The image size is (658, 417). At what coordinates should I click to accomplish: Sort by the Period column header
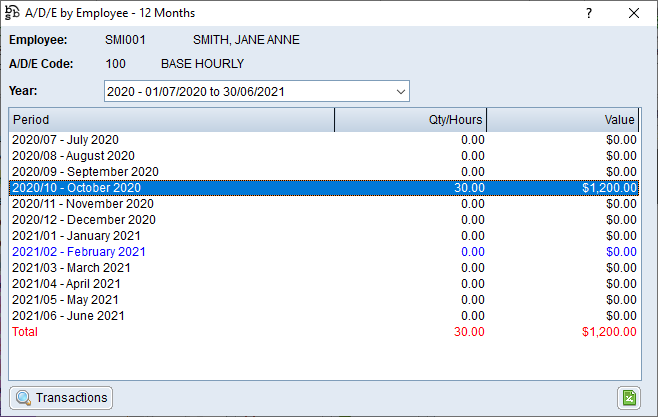pos(171,120)
